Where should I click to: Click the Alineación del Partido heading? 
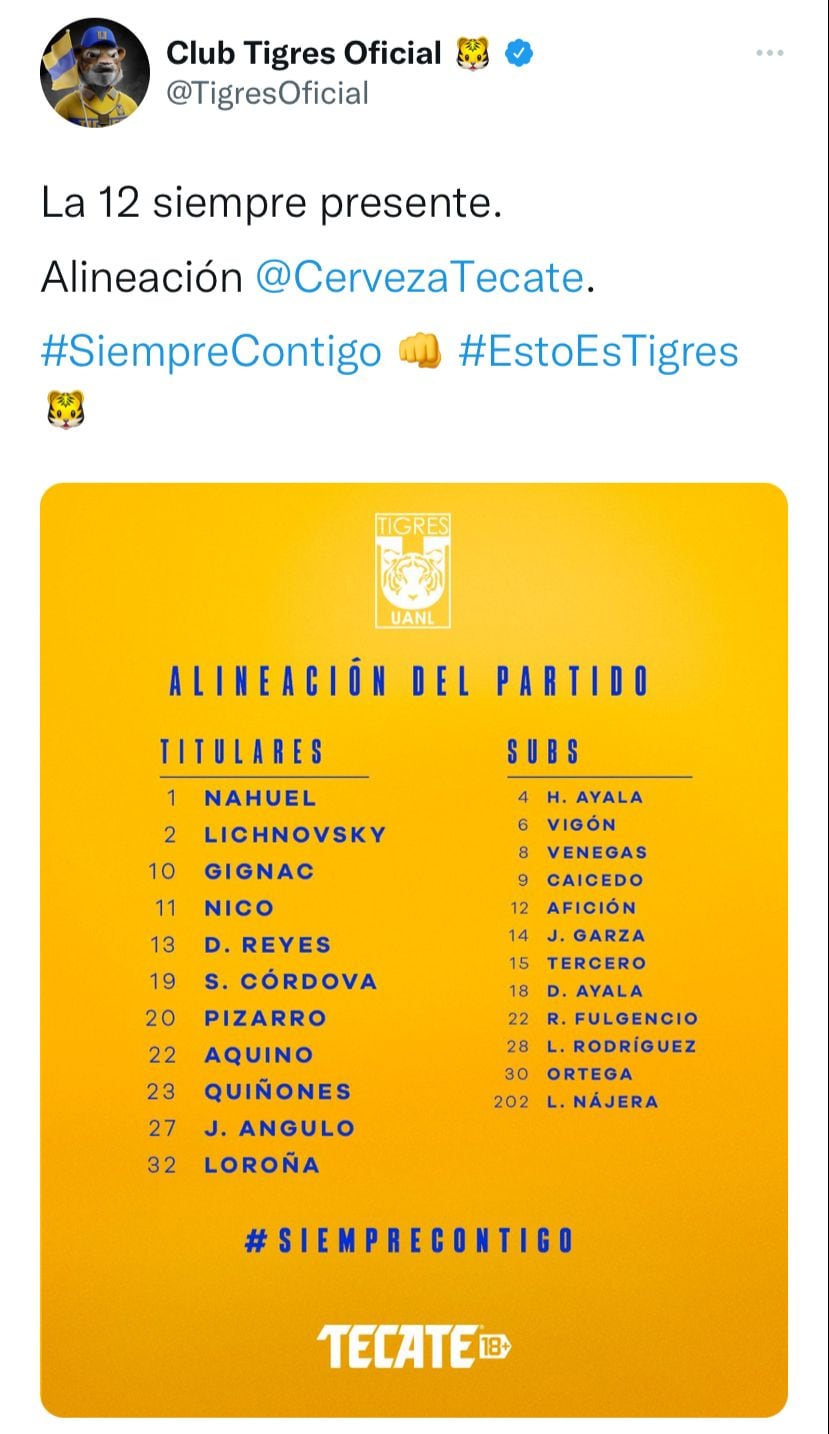coord(408,682)
